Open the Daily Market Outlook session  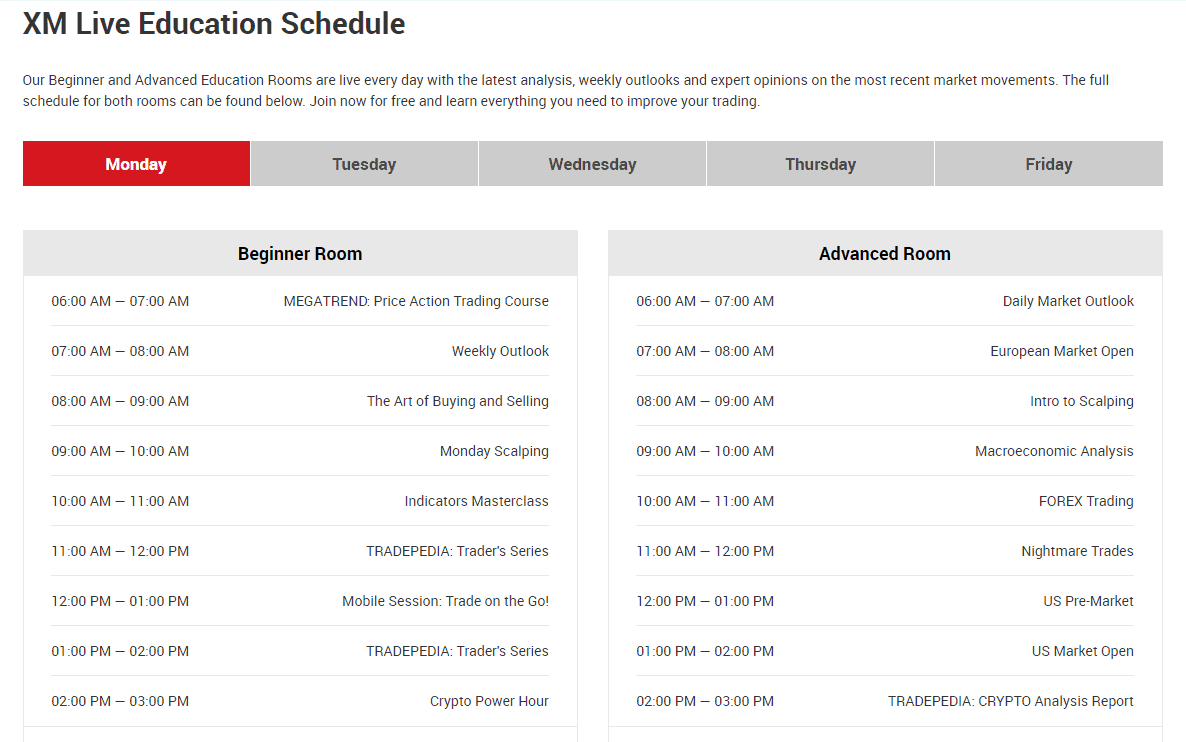click(1068, 301)
